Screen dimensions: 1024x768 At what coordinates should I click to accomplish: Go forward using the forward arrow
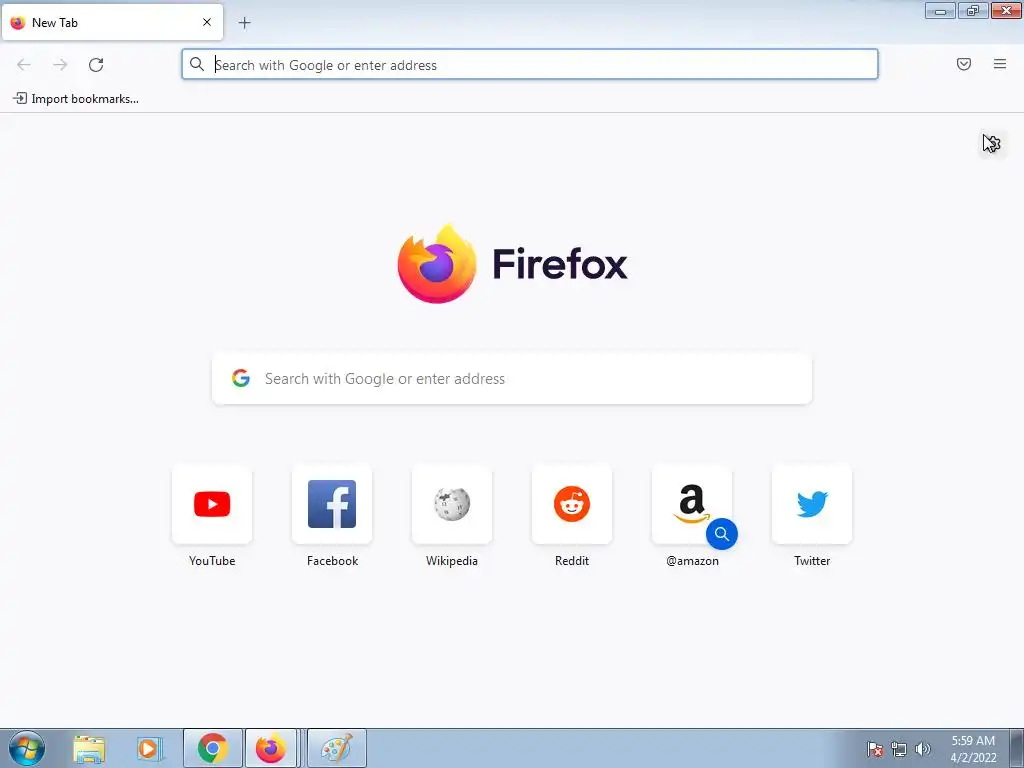click(x=60, y=65)
